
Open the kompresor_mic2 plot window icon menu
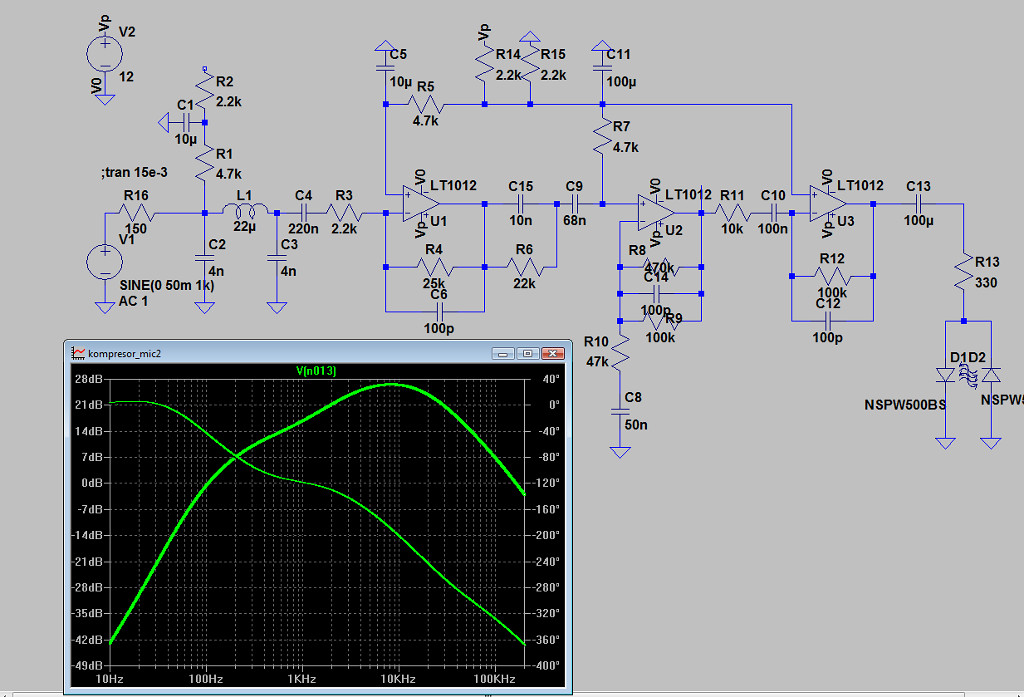click(x=78, y=352)
